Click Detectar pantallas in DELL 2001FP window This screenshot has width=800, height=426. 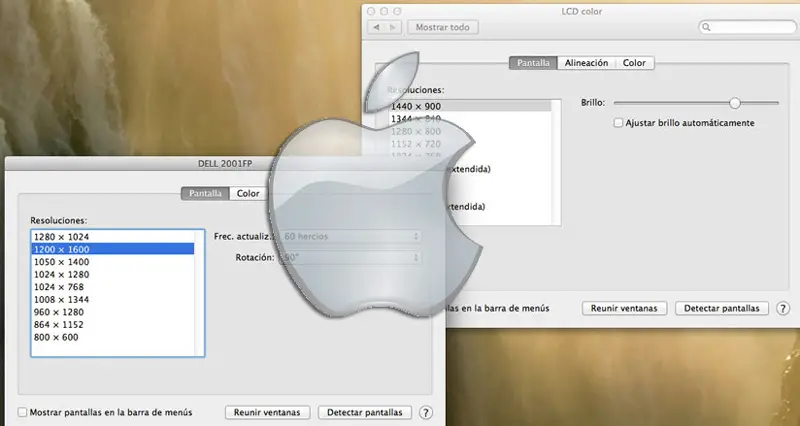(364, 412)
